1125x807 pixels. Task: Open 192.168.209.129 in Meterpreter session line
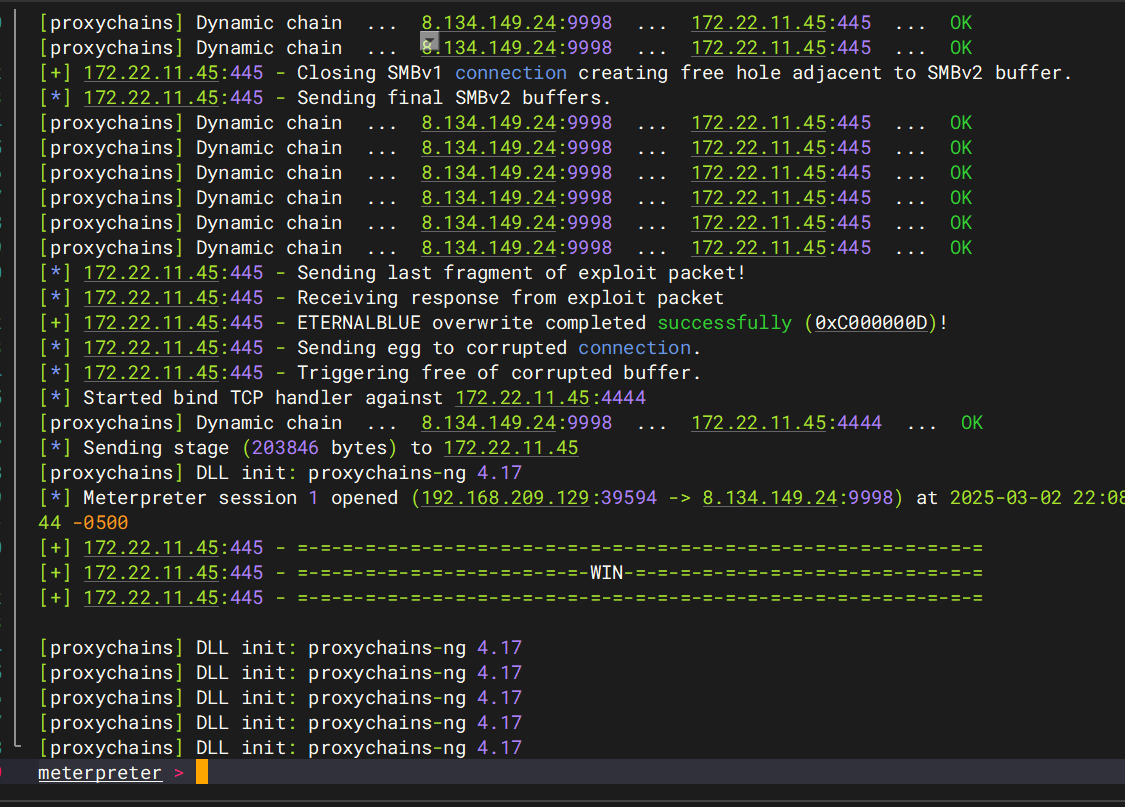(x=505, y=498)
